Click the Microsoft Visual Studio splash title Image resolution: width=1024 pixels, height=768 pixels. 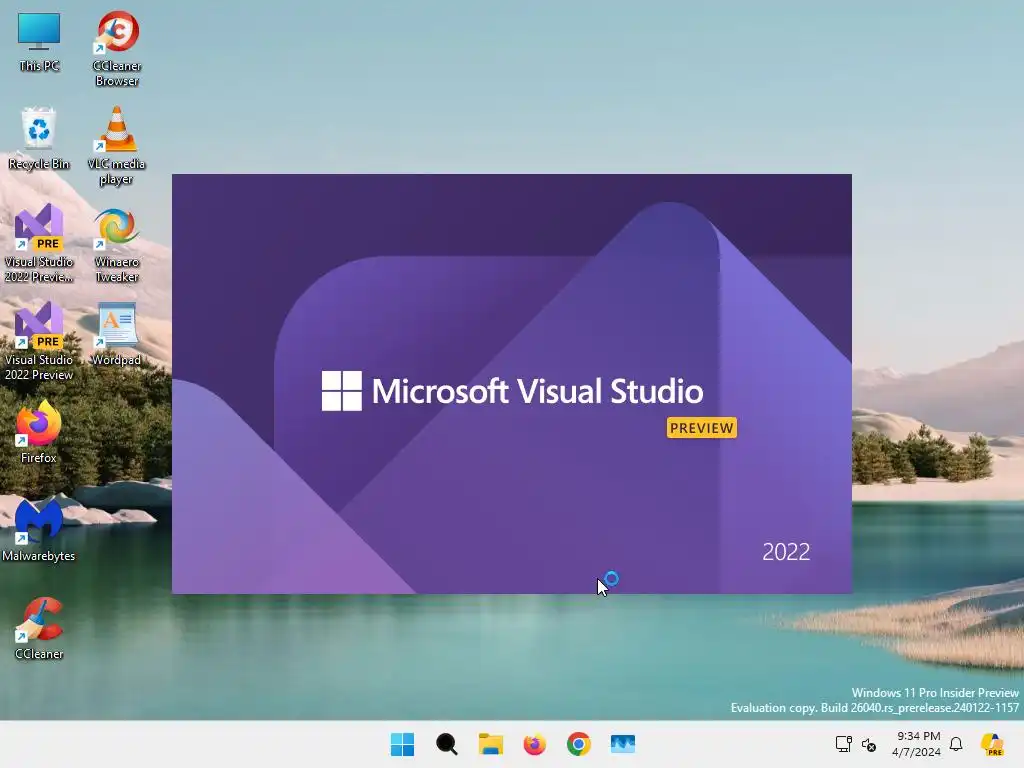tap(537, 391)
